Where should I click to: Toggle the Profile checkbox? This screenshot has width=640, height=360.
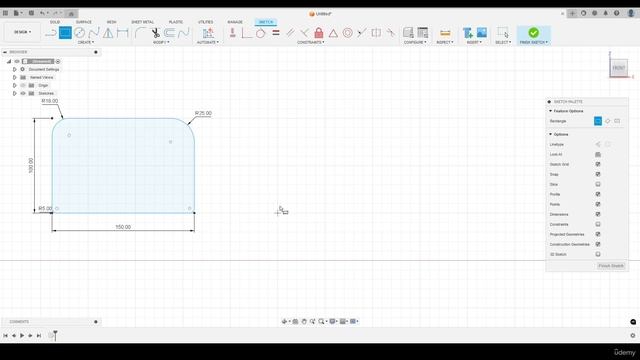(x=598, y=194)
